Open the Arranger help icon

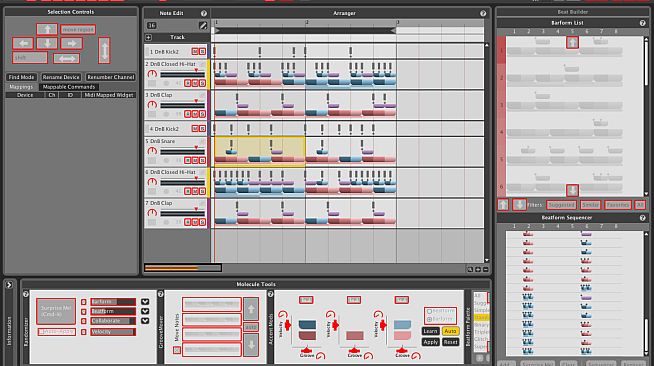pos(483,13)
